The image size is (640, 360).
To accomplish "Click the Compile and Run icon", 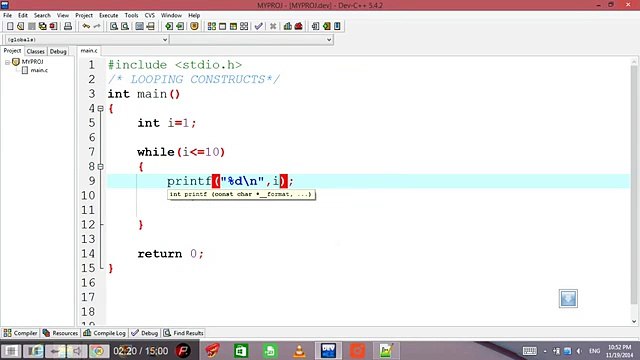I will [x=233, y=26].
